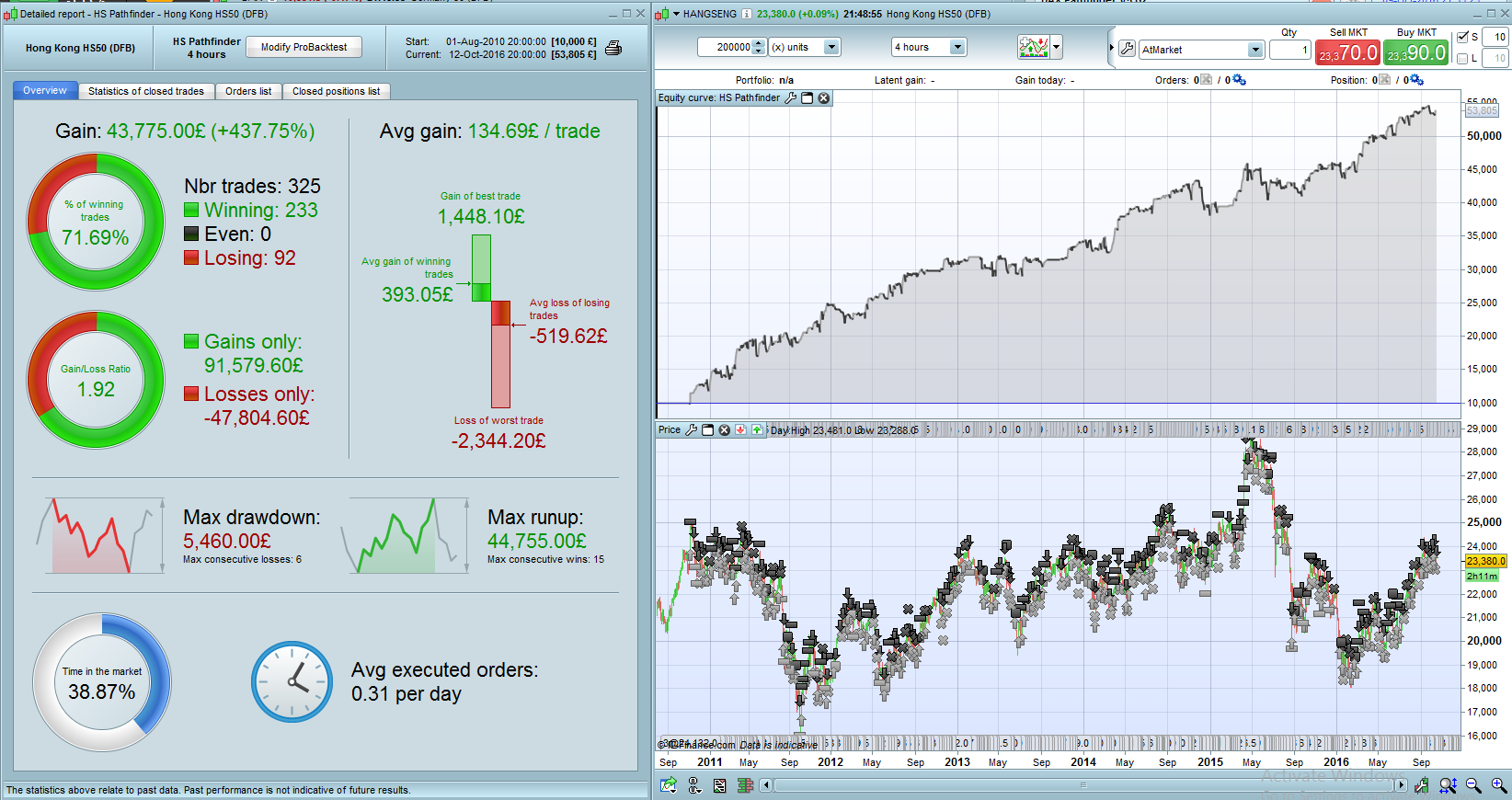Click the order book bars icon

(745, 785)
